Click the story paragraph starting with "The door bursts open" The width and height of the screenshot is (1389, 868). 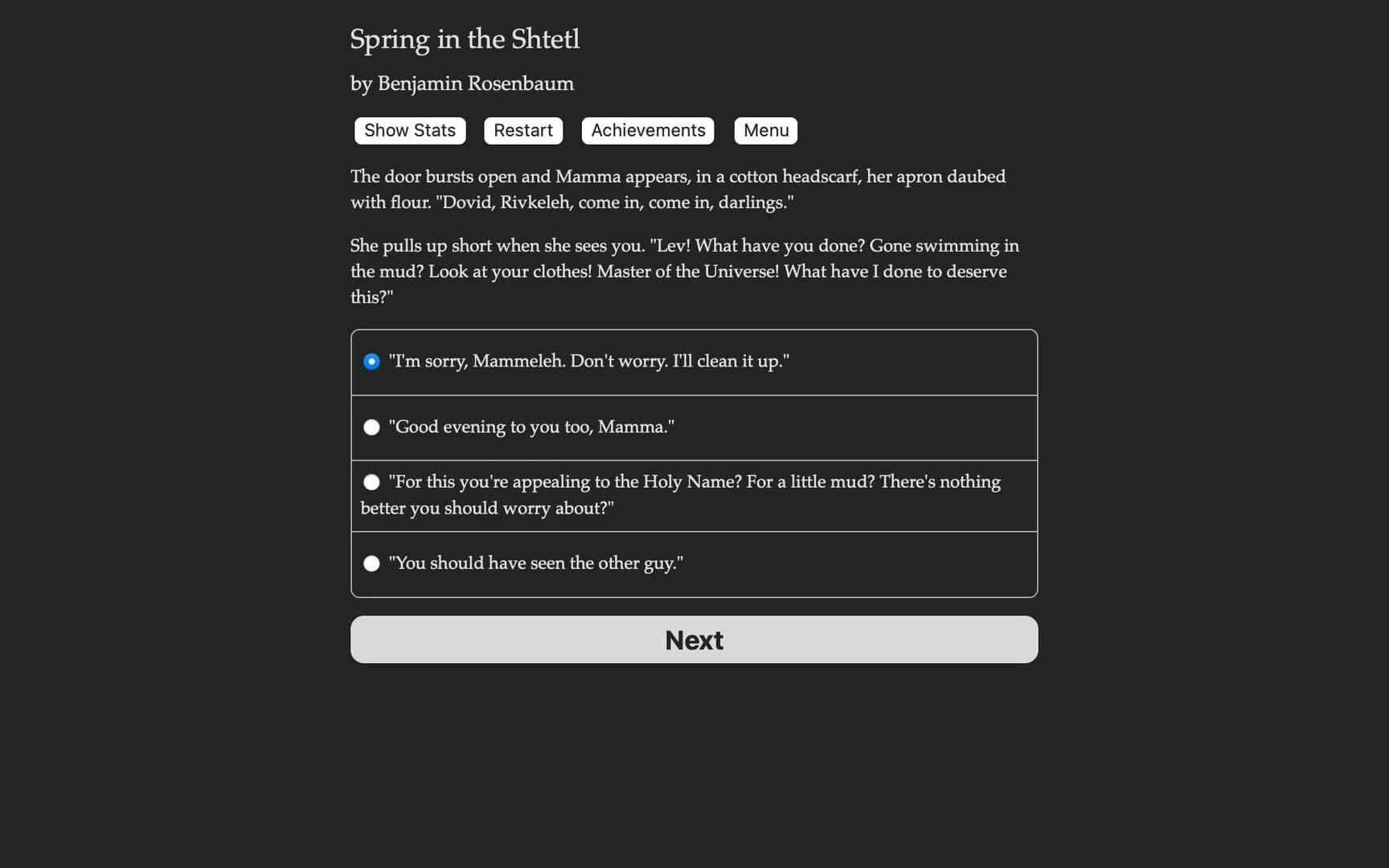(x=678, y=189)
